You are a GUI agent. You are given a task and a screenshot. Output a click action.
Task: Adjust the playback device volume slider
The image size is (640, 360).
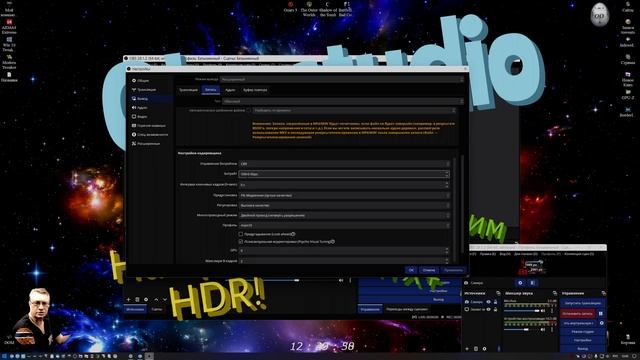(522, 329)
